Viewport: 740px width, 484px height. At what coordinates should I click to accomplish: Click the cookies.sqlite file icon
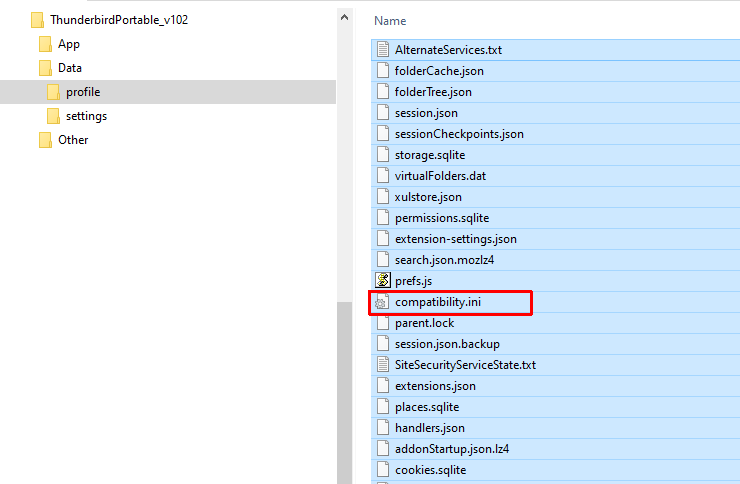point(383,469)
